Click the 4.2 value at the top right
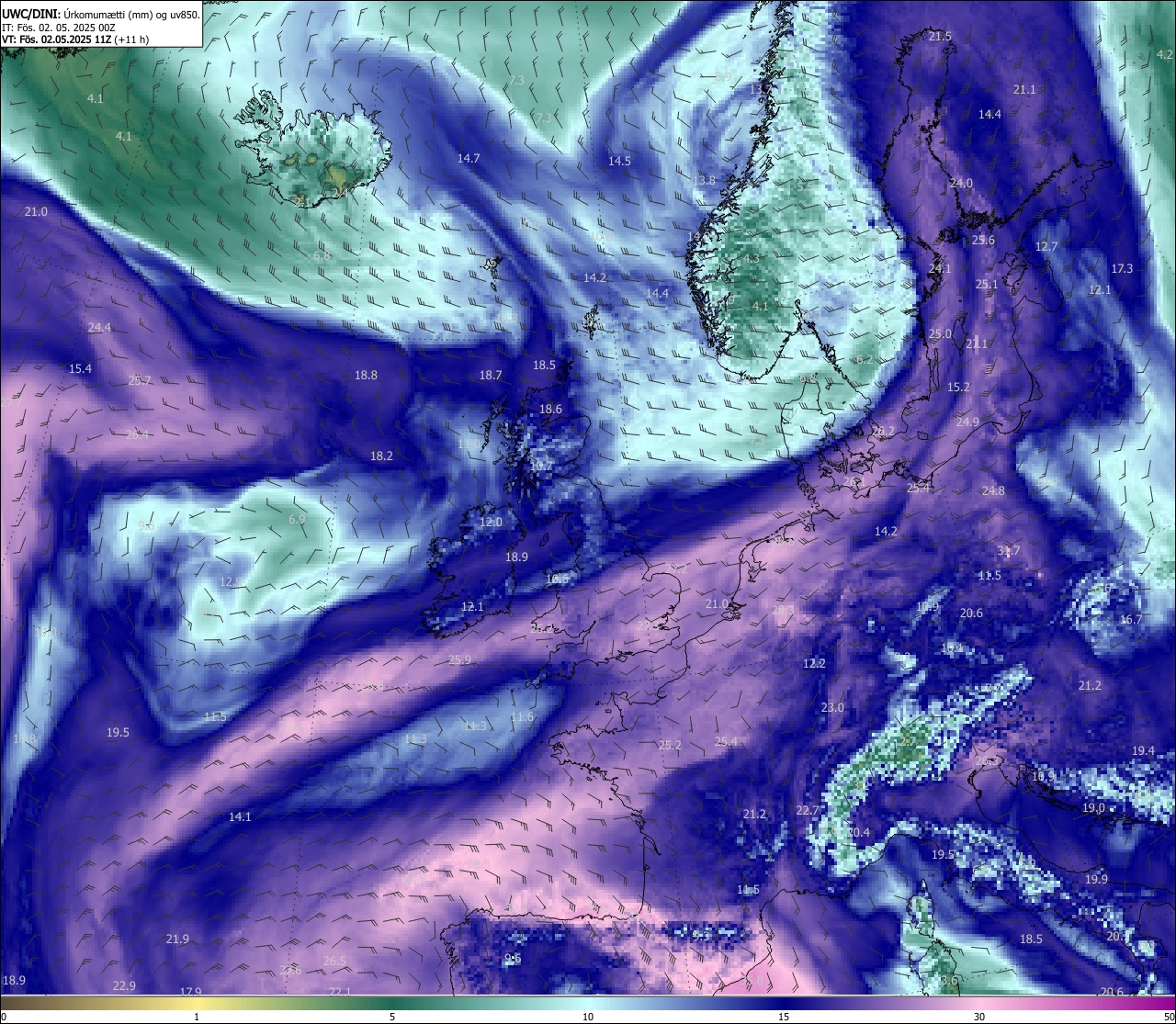The width and height of the screenshot is (1176, 1024). click(1165, 55)
